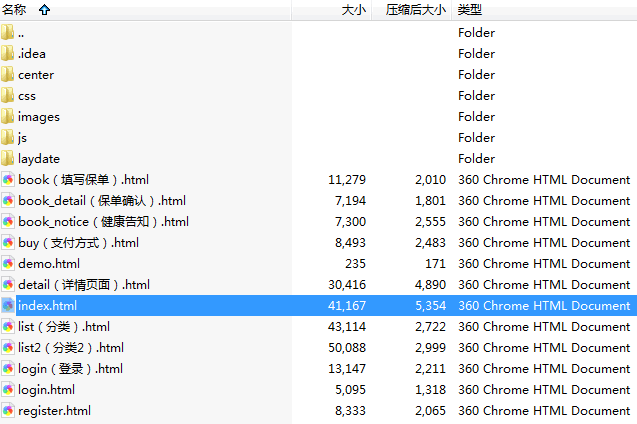Click the register.html file icon
This screenshot has height=424, width=637.
click(8, 411)
